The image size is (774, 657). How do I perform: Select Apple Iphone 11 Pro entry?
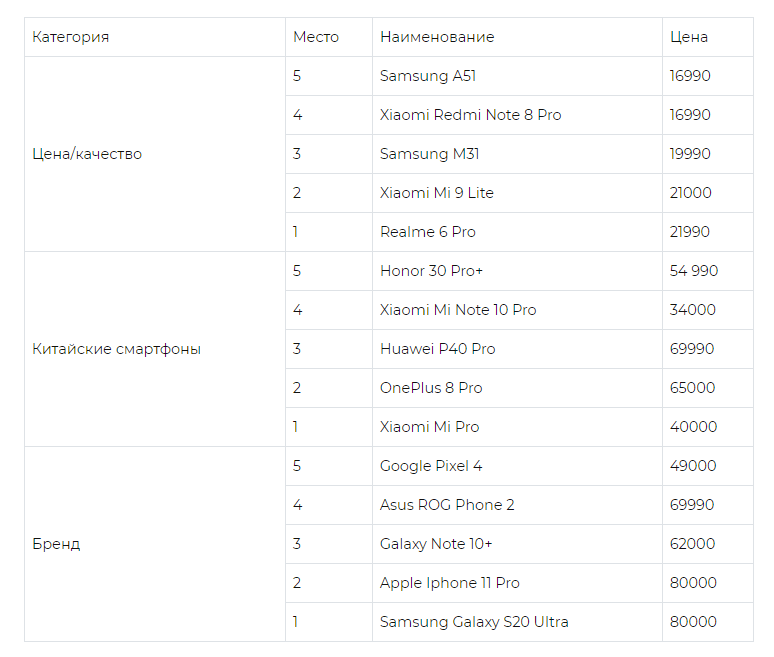pyautogui.click(x=517, y=583)
